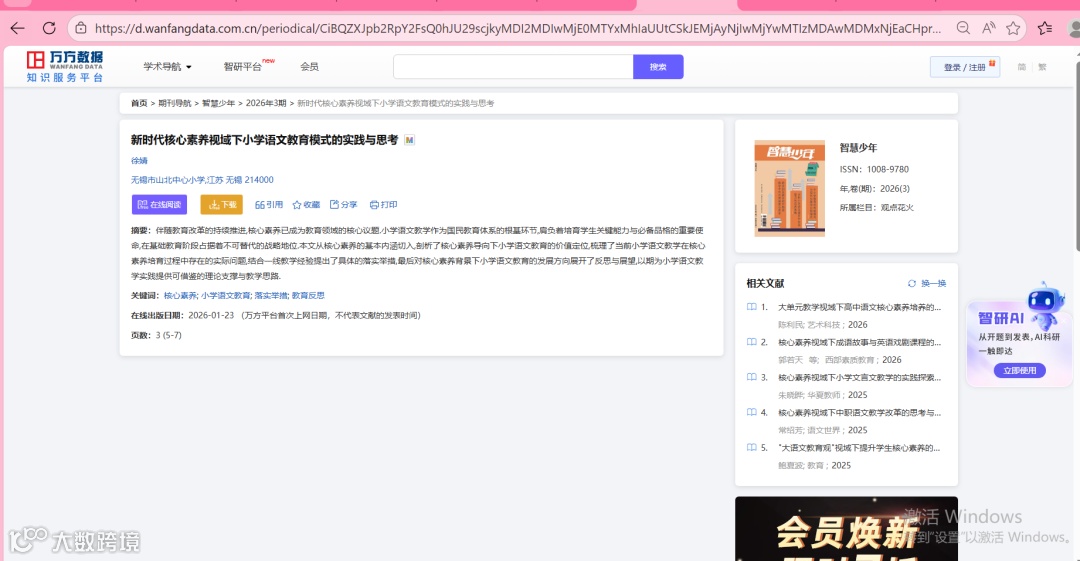Select the 观点花火 column text
This screenshot has width=1080, height=561.
pos(897,207)
